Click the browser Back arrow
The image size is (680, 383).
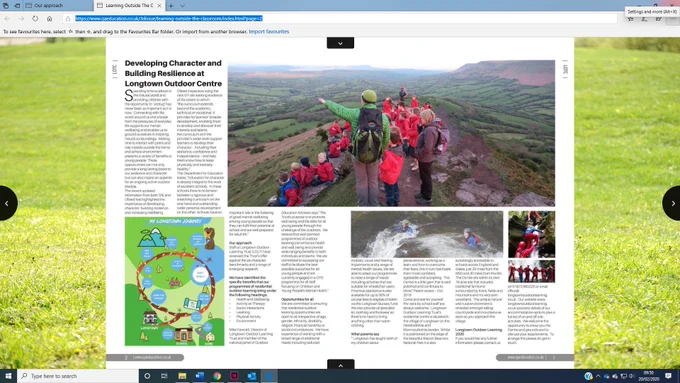pos(7,19)
